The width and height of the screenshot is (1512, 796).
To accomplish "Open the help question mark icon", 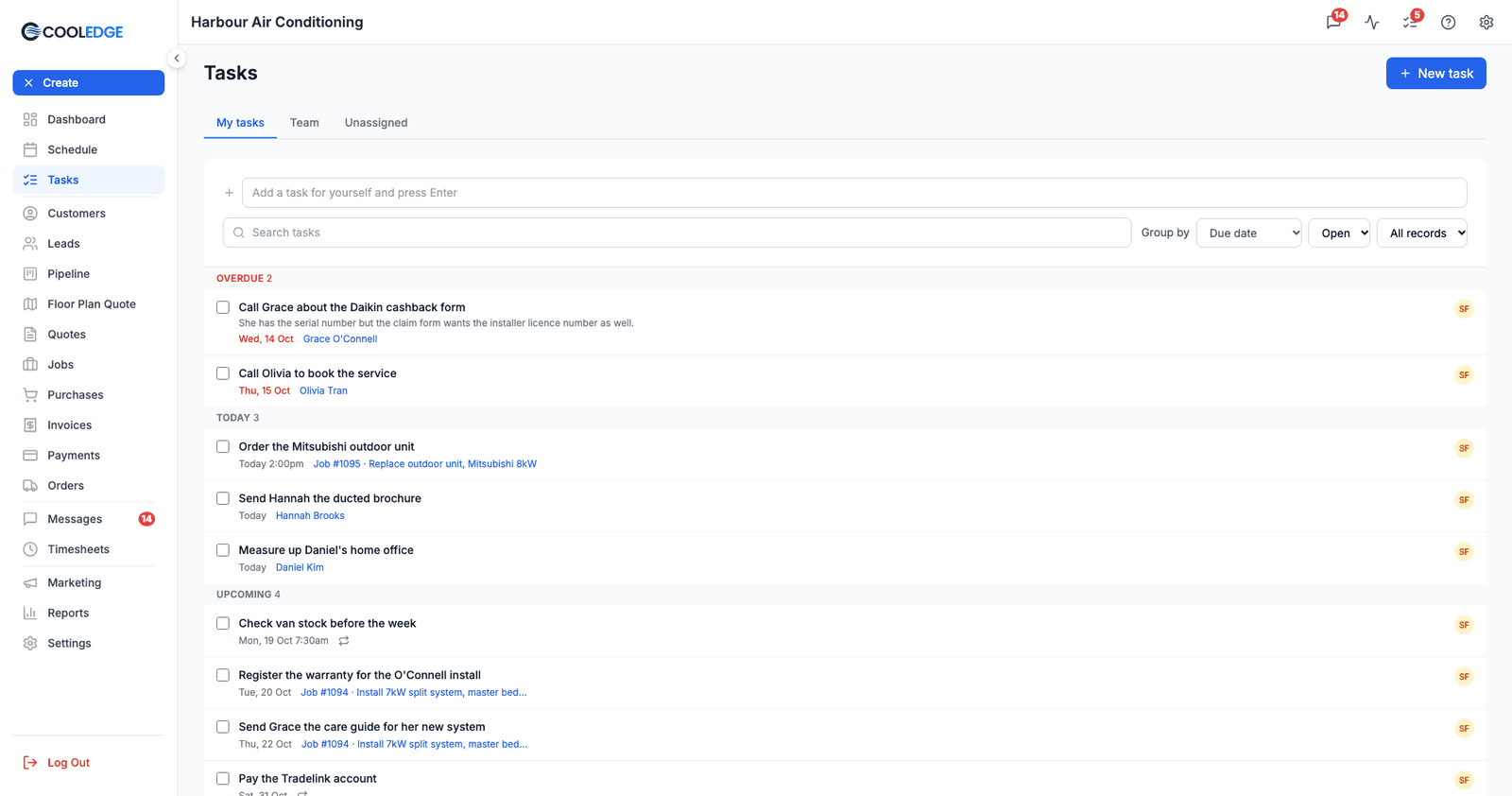I will pos(1448,22).
